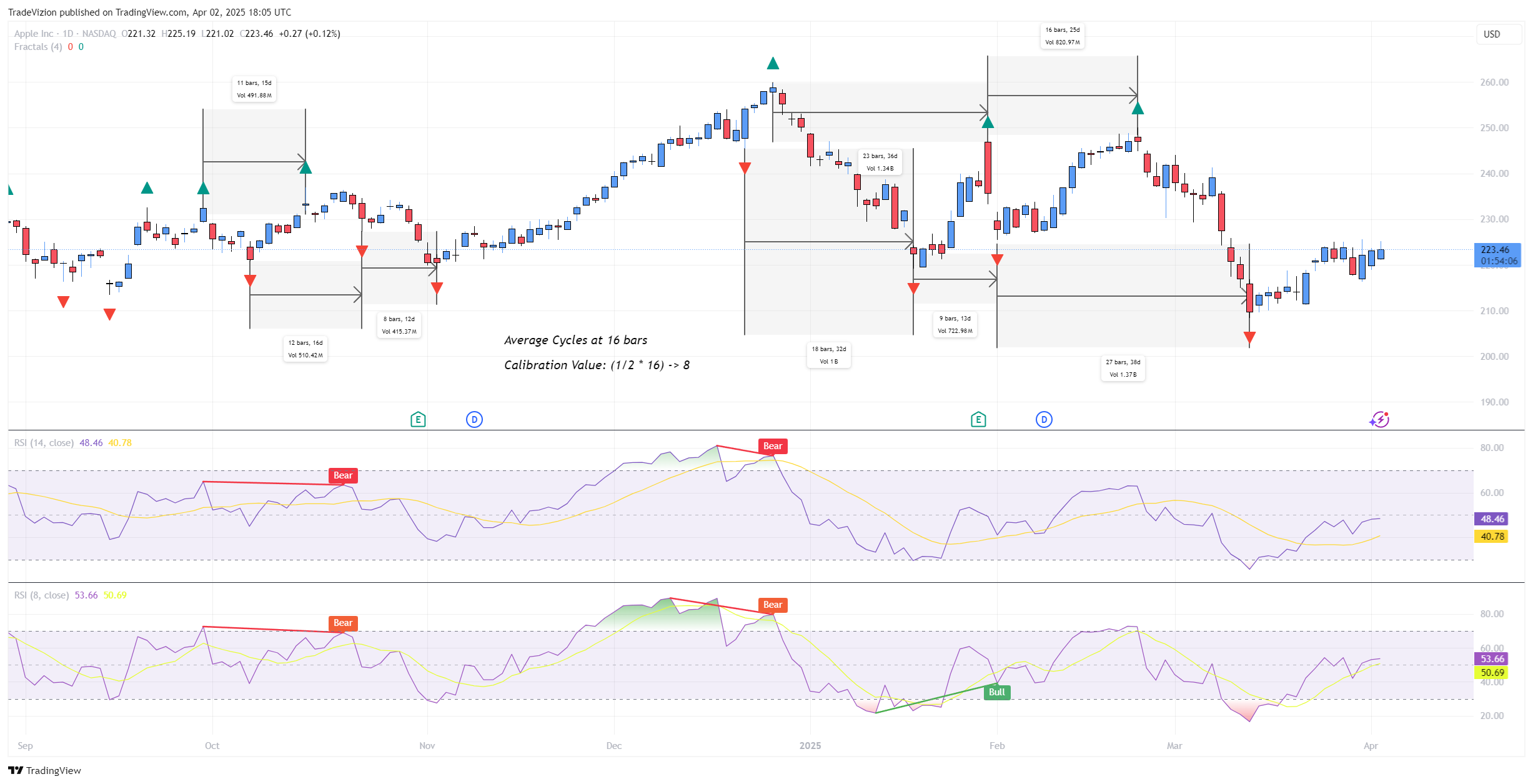Click the Mar label on the time axis

click(1174, 746)
